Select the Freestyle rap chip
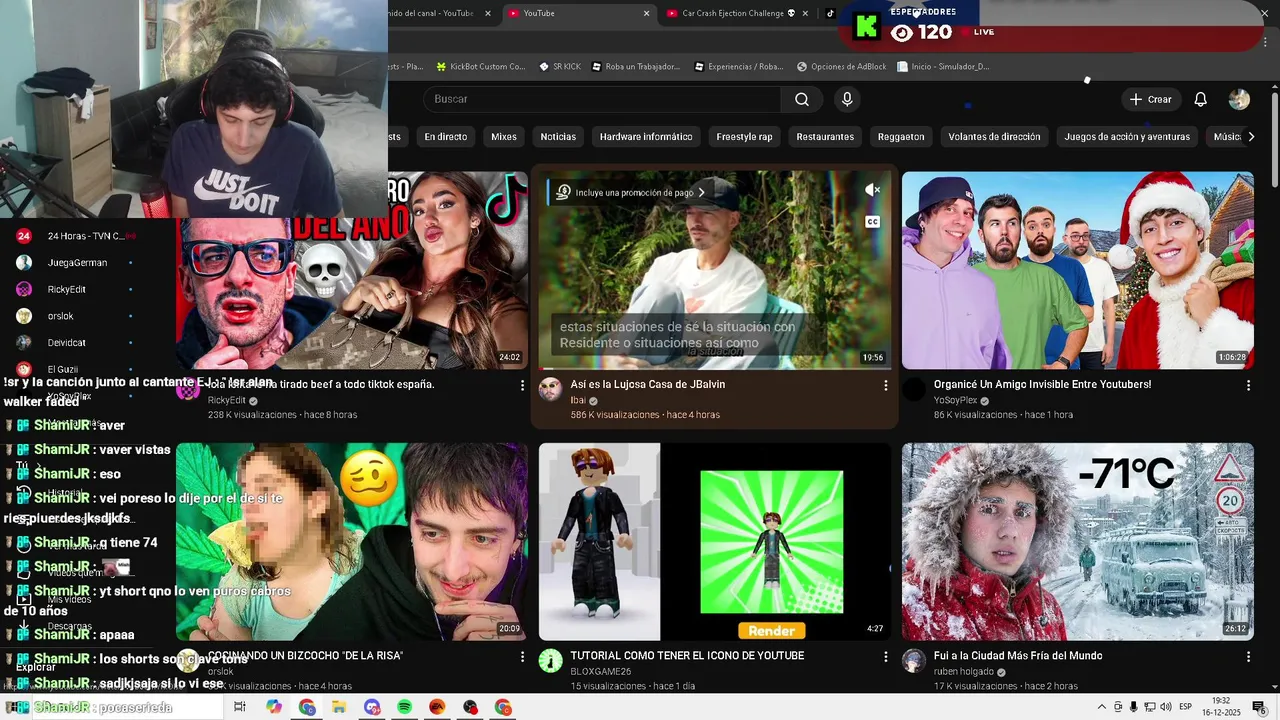 [744, 137]
